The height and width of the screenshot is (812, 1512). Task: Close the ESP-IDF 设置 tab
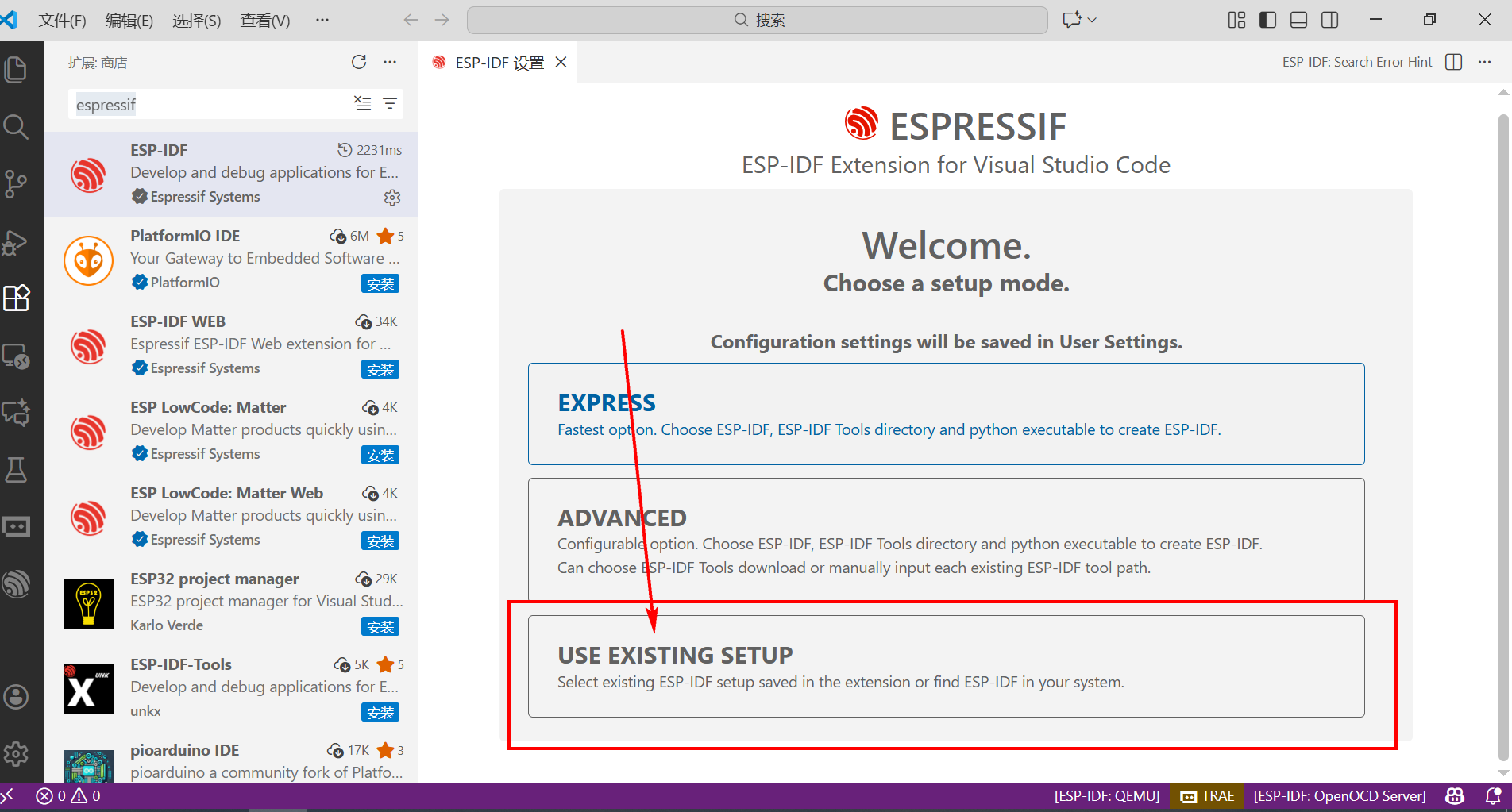[x=561, y=62]
